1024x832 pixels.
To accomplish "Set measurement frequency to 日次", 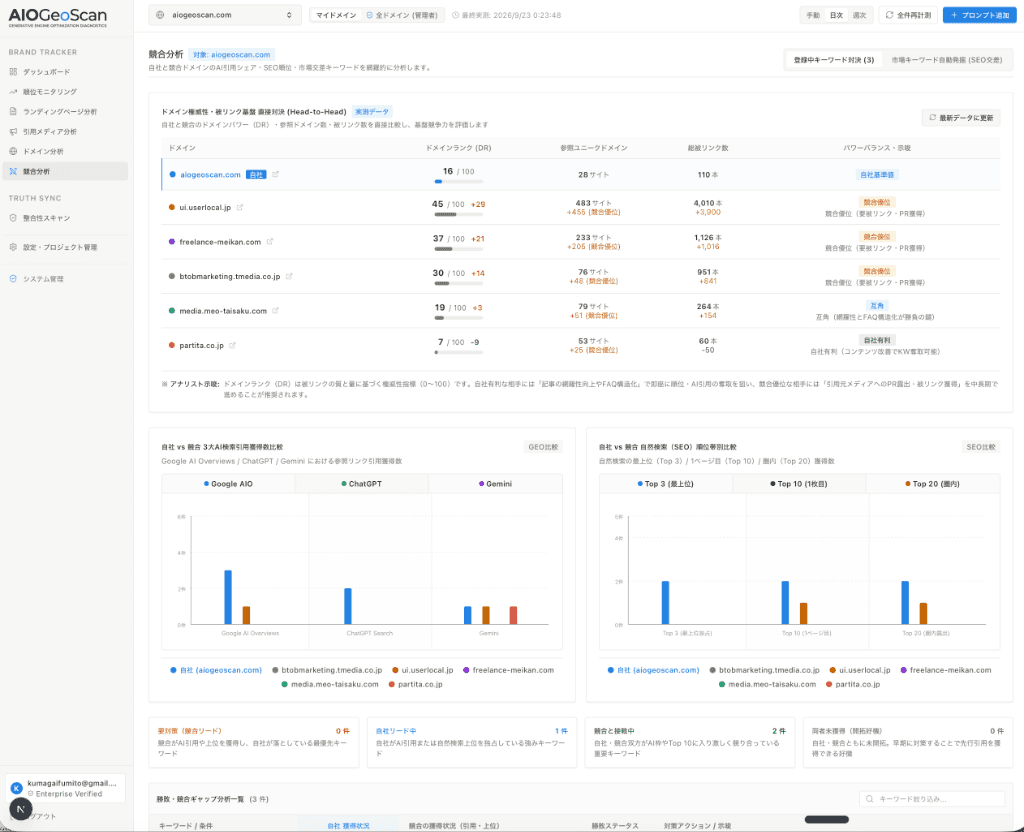I will pos(836,15).
